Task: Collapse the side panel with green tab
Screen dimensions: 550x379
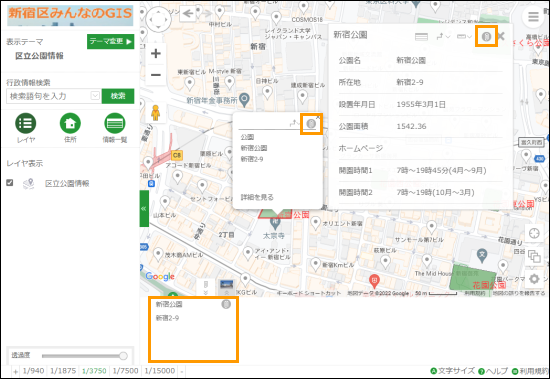Action: click(x=144, y=208)
